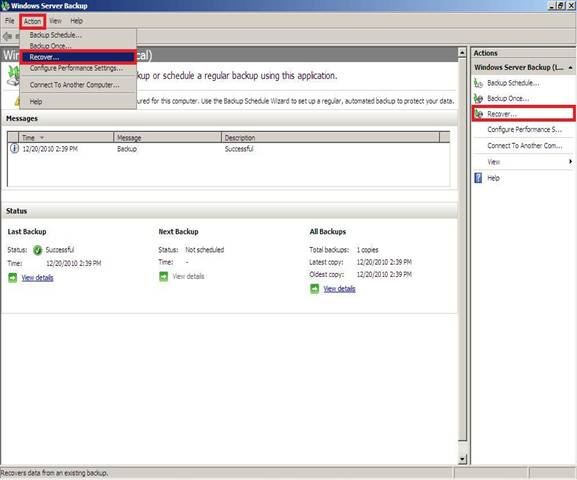The width and height of the screenshot is (577, 480).
Task: Minimize the Windows Server Backup window
Action: (x=552, y=6)
